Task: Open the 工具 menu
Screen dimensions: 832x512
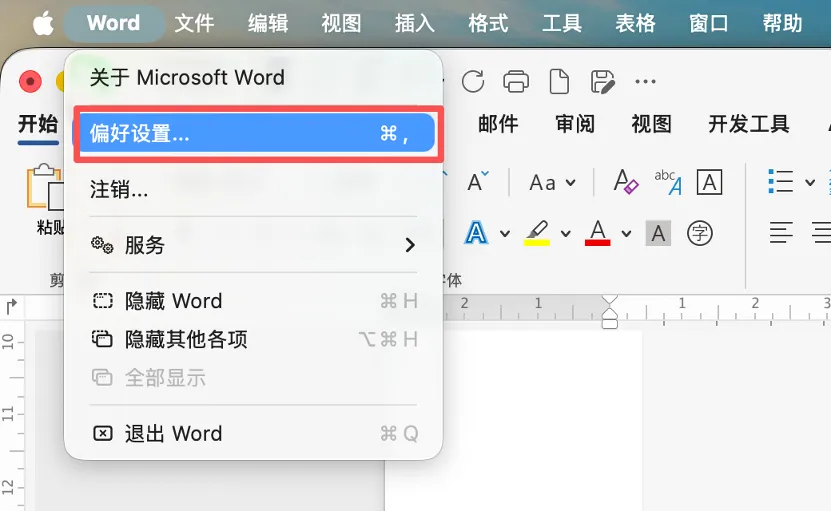Action: [561, 23]
